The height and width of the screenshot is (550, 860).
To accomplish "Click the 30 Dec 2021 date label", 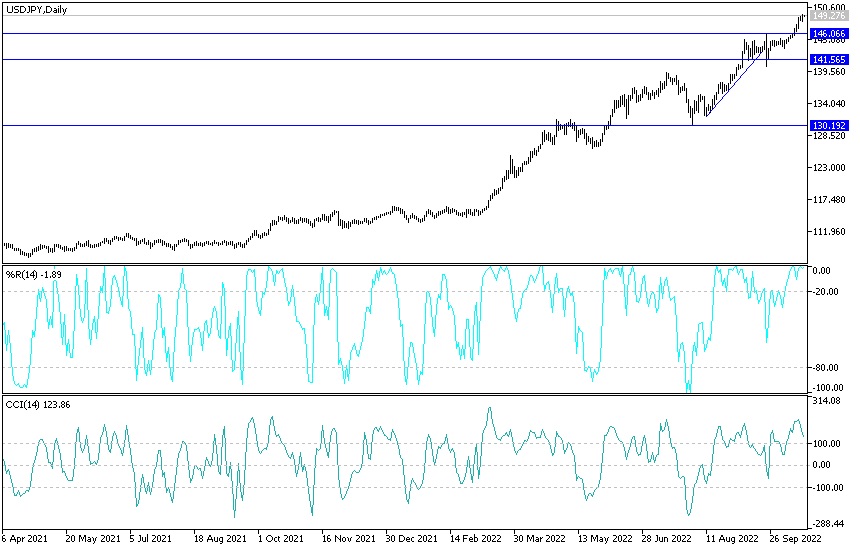I will (x=412, y=538).
